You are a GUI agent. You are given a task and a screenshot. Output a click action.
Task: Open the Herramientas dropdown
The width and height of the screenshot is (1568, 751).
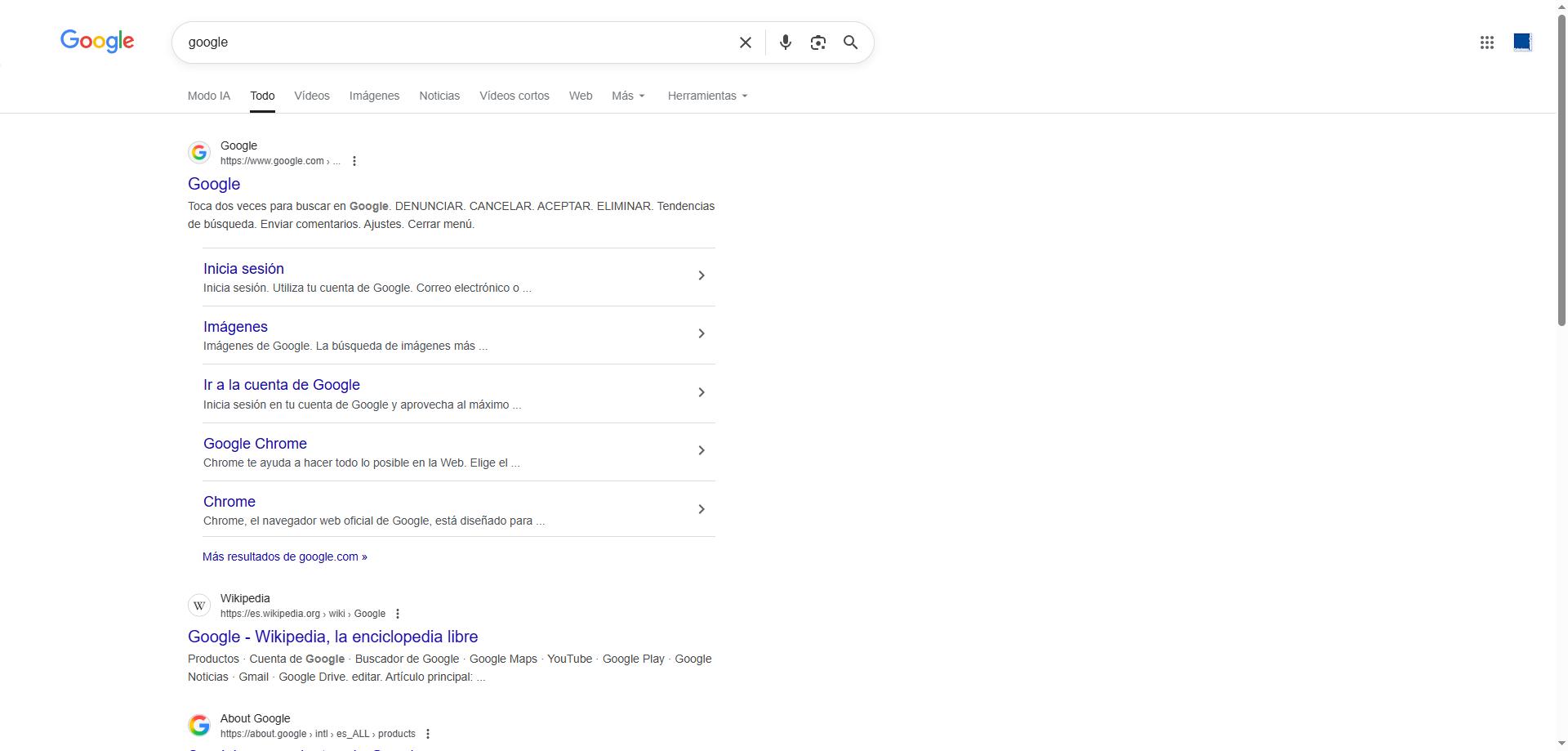coord(707,96)
